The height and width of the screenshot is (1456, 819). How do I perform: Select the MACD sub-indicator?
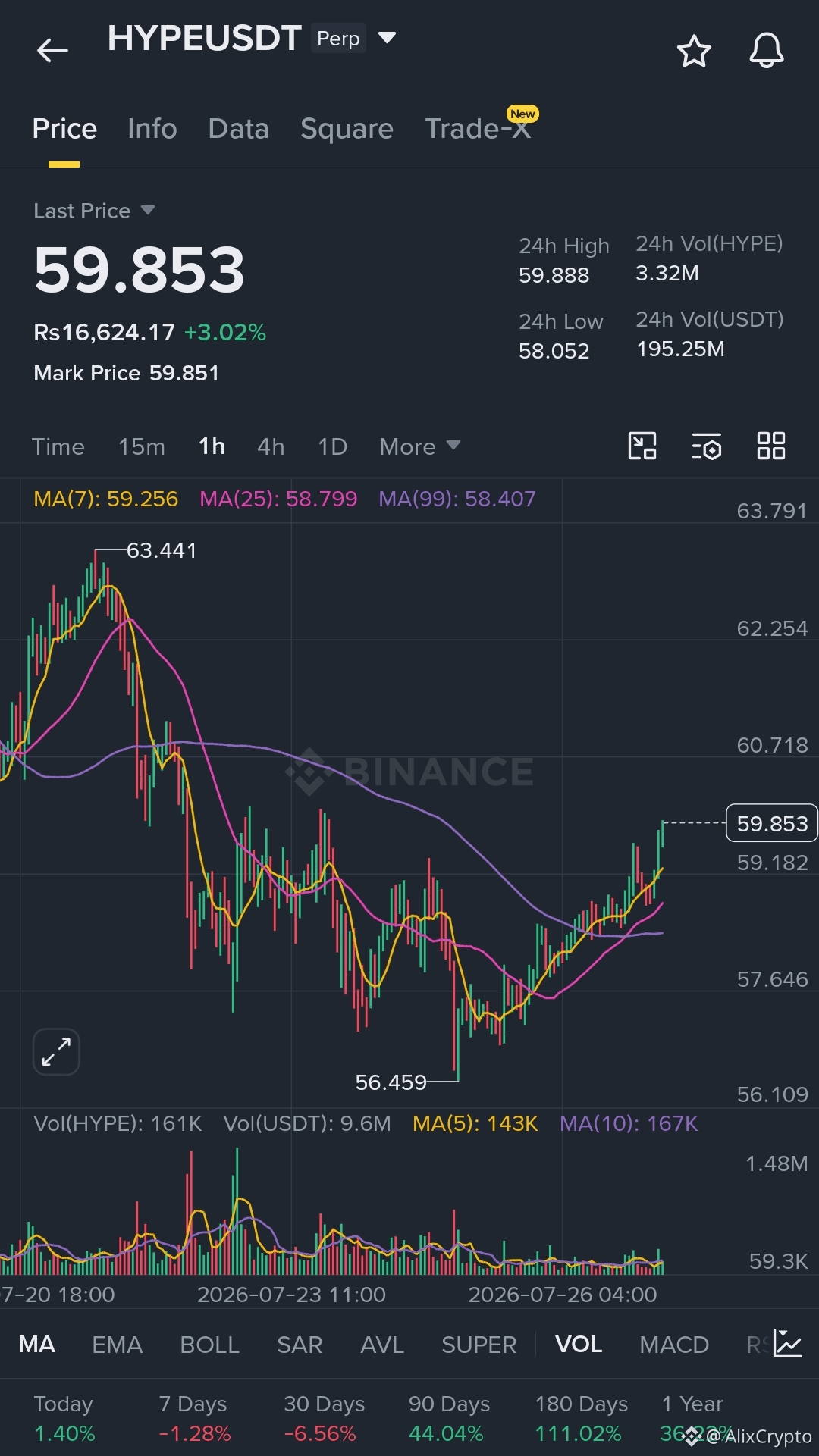pos(673,1344)
